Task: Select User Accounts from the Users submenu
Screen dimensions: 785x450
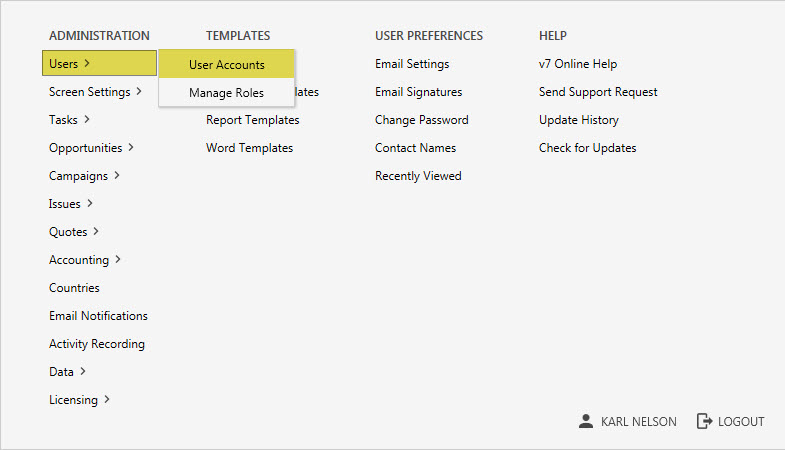Action: 227,65
